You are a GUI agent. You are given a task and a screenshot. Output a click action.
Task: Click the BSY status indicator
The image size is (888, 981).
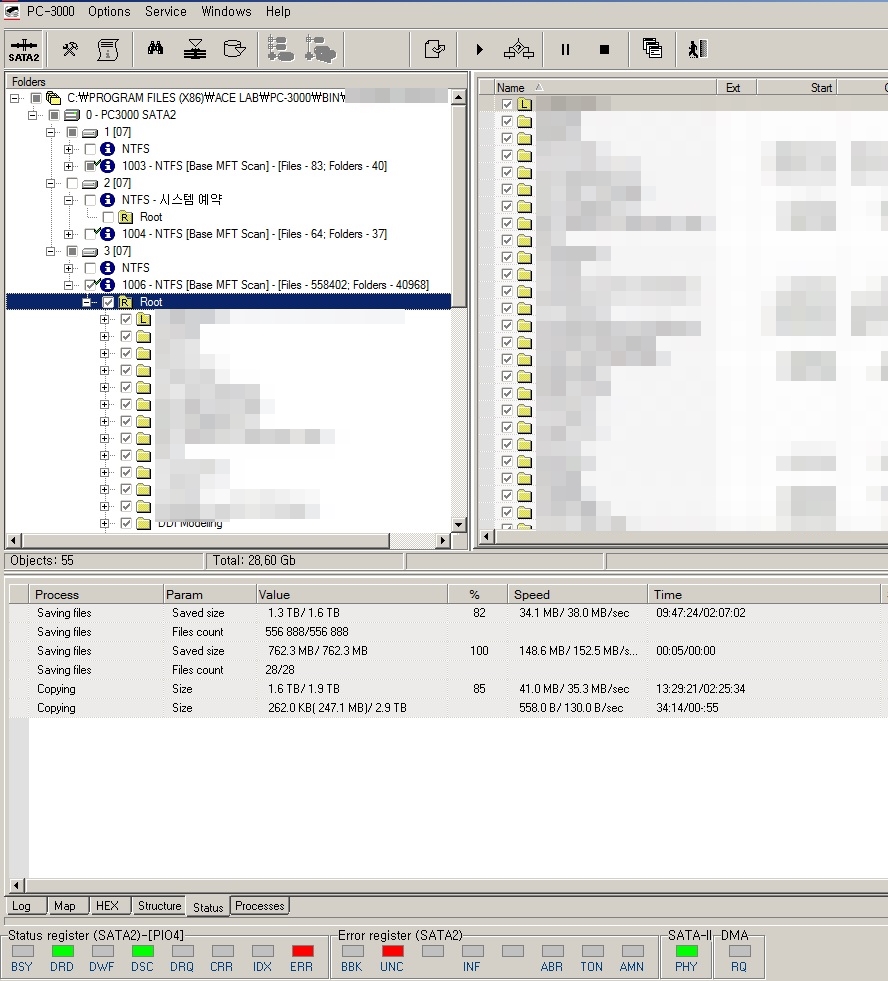(23, 951)
